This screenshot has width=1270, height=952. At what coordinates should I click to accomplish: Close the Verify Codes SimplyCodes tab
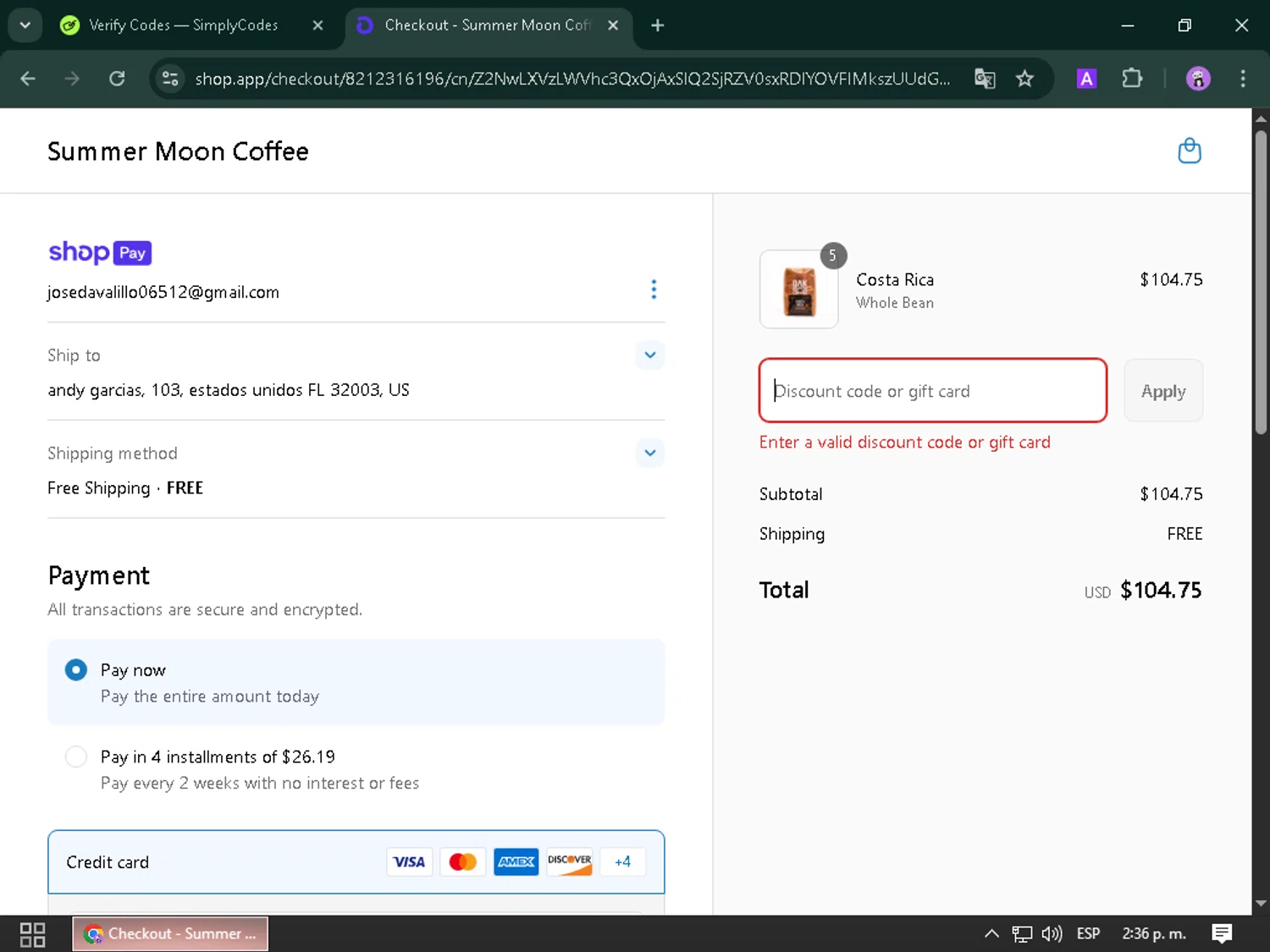pyautogui.click(x=317, y=25)
